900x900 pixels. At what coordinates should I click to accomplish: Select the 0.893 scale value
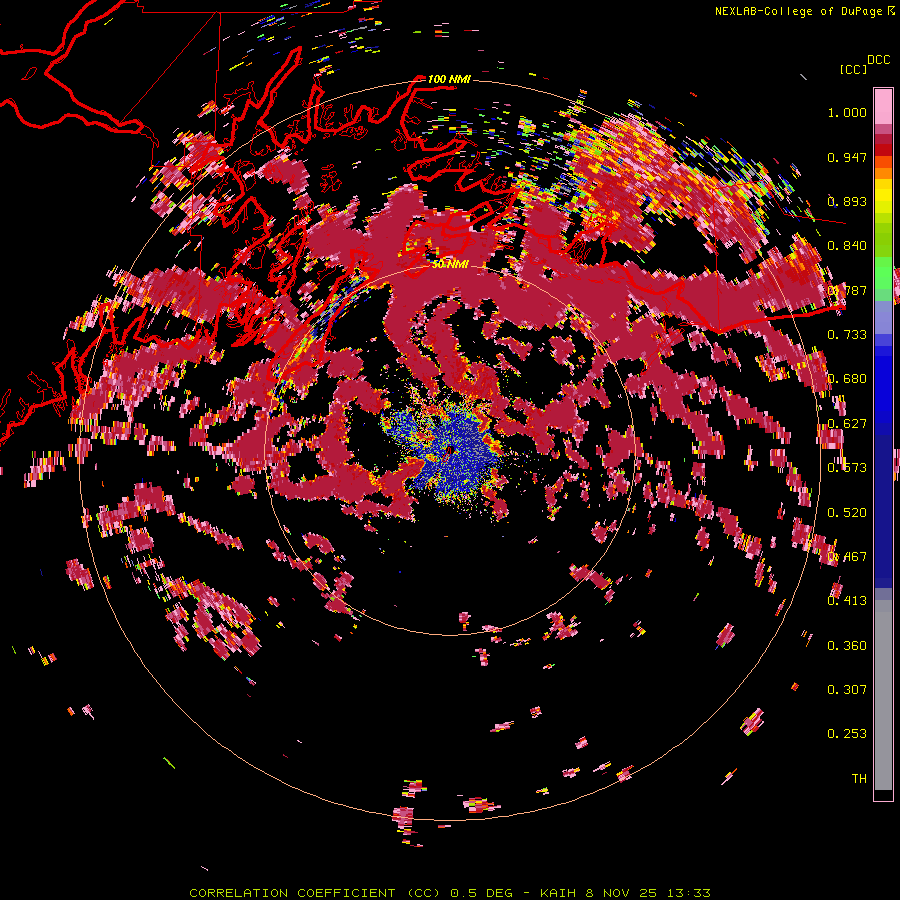click(x=847, y=201)
